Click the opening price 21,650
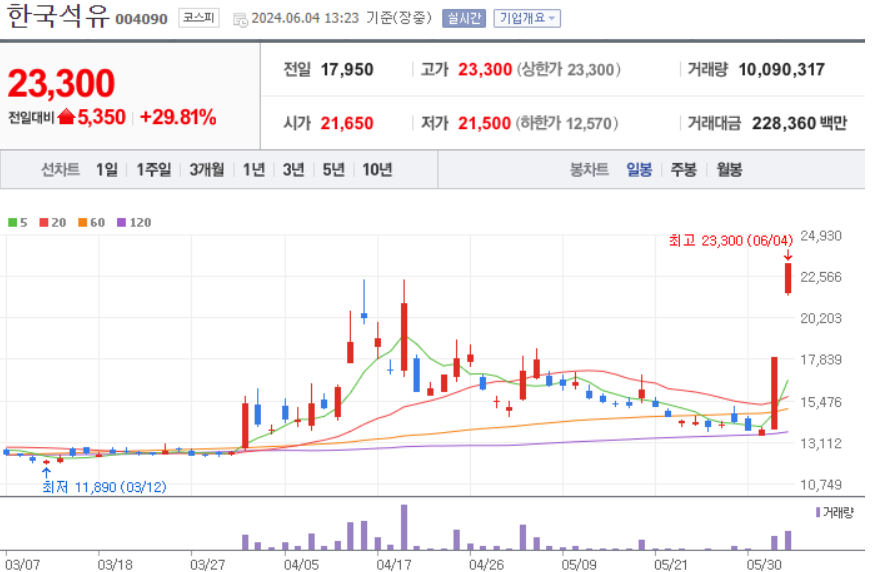This screenshot has width=873, height=572. click(347, 123)
